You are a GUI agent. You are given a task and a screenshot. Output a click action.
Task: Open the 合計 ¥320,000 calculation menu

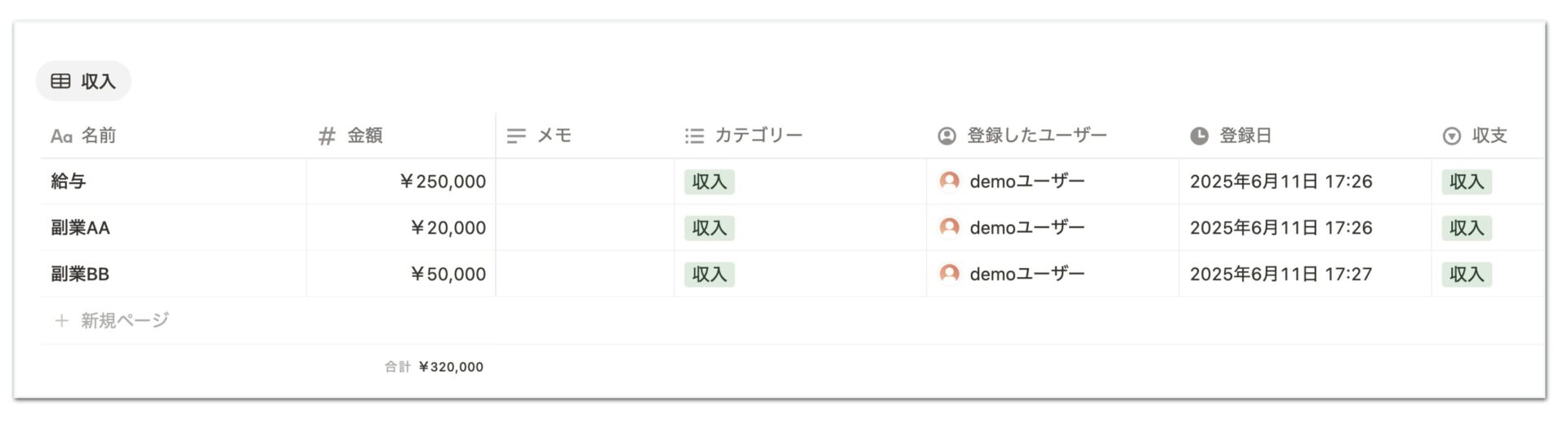(x=434, y=368)
